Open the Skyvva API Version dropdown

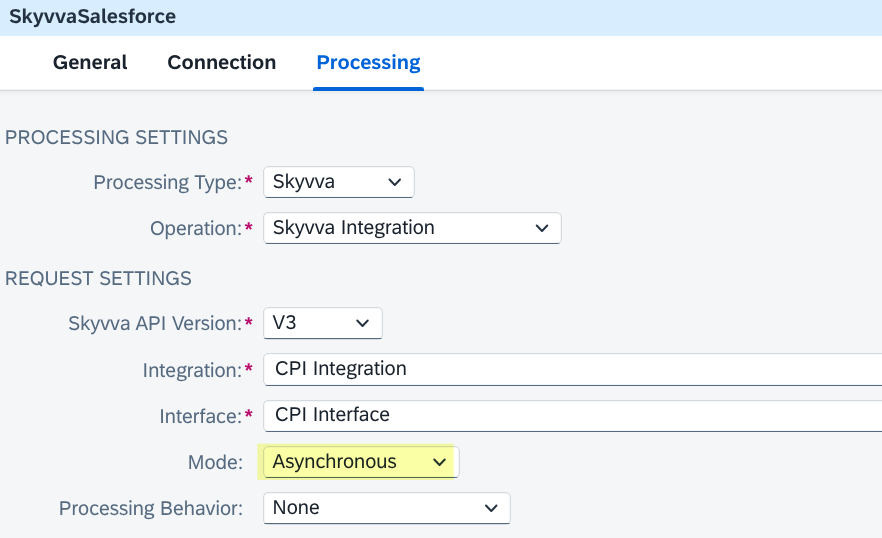323,323
